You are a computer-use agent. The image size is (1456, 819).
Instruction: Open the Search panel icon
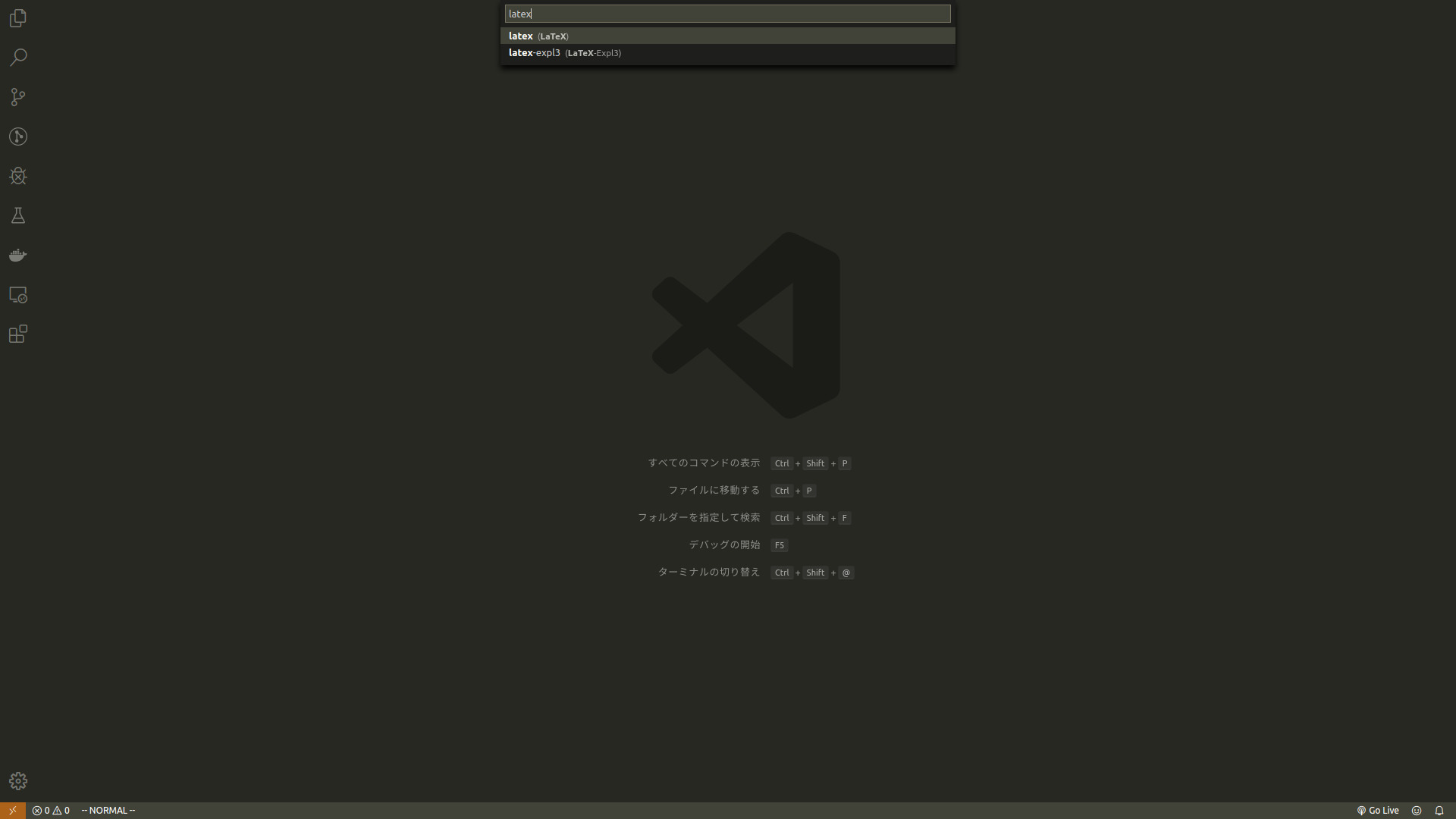click(18, 58)
